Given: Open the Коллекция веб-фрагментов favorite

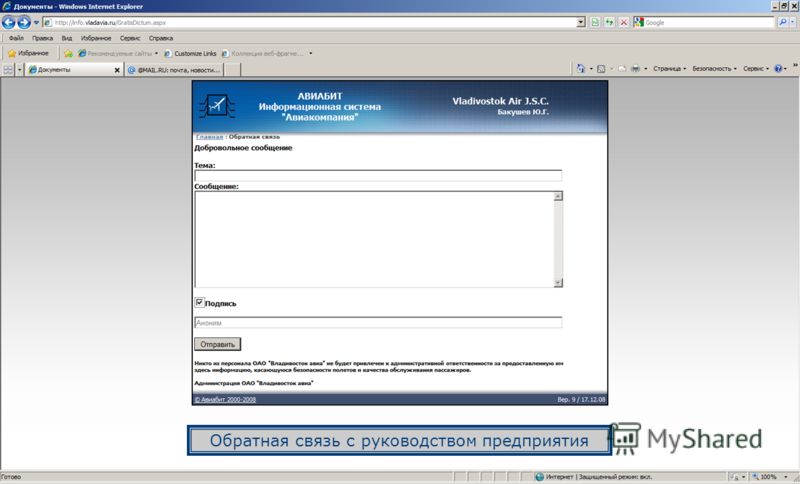Looking at the screenshot, I should (262, 54).
